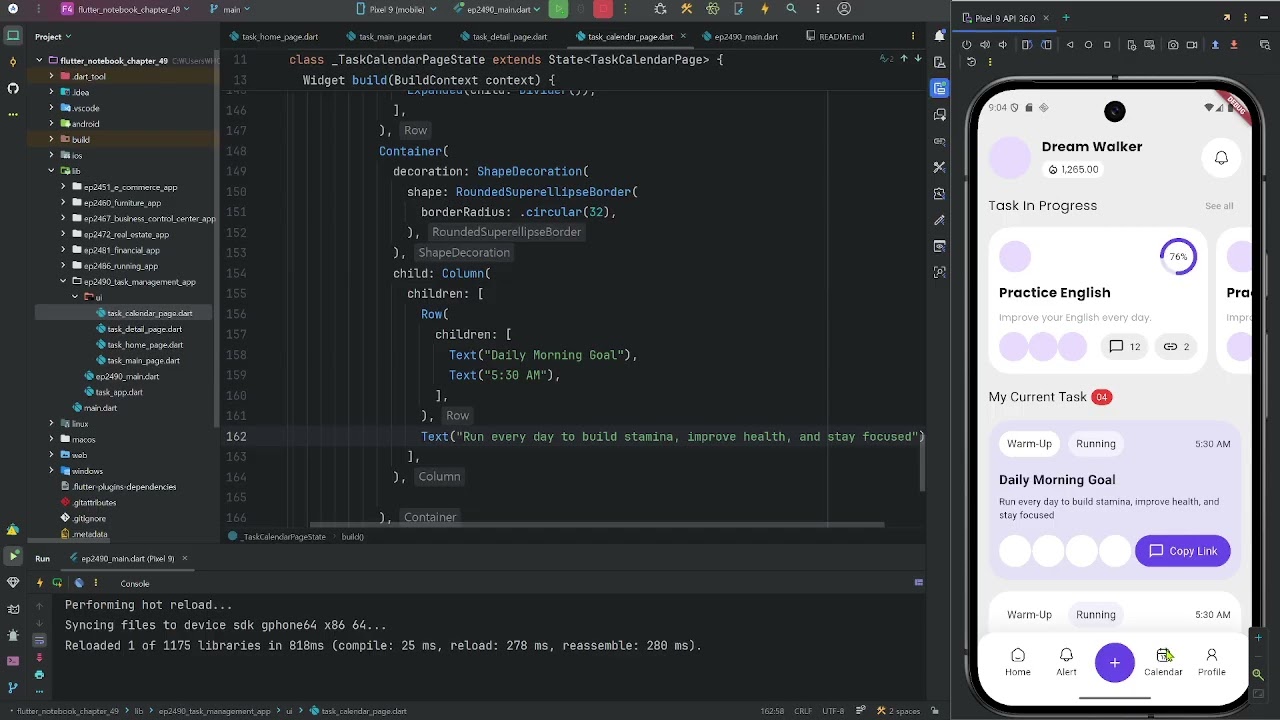
Task: Open the Project tool window folder icon
Action: [x=13, y=36]
